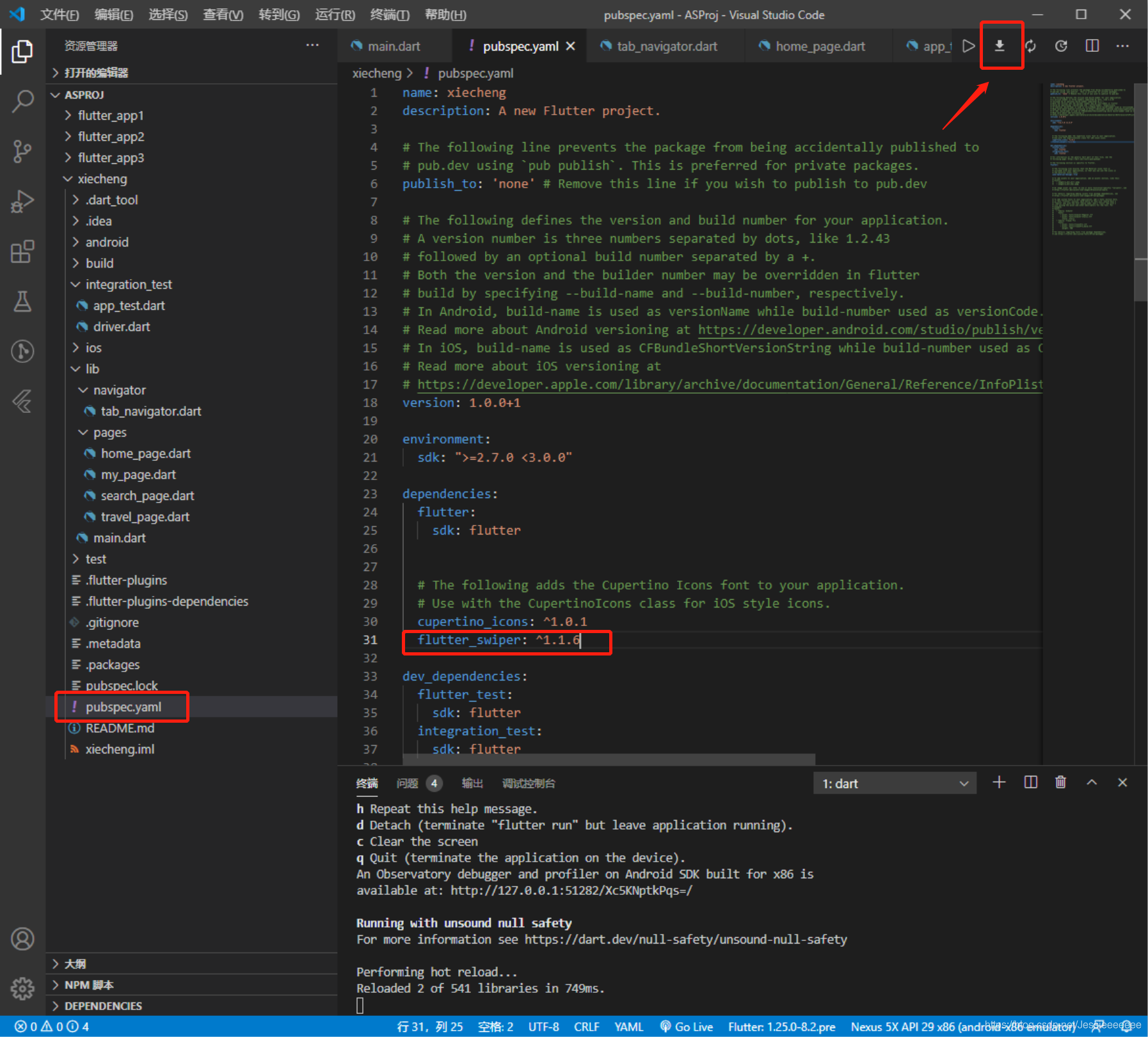Click the Upgrade Packages refresh icon

[x=1030, y=46]
